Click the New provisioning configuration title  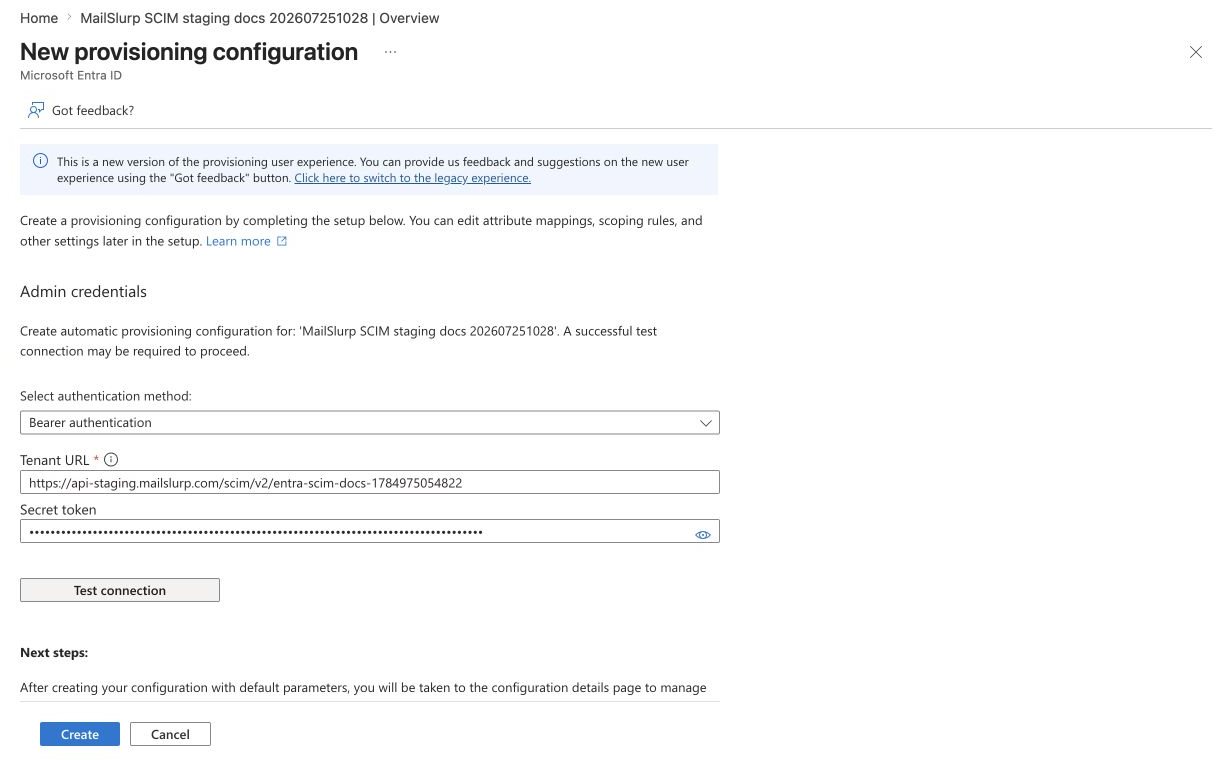point(189,52)
